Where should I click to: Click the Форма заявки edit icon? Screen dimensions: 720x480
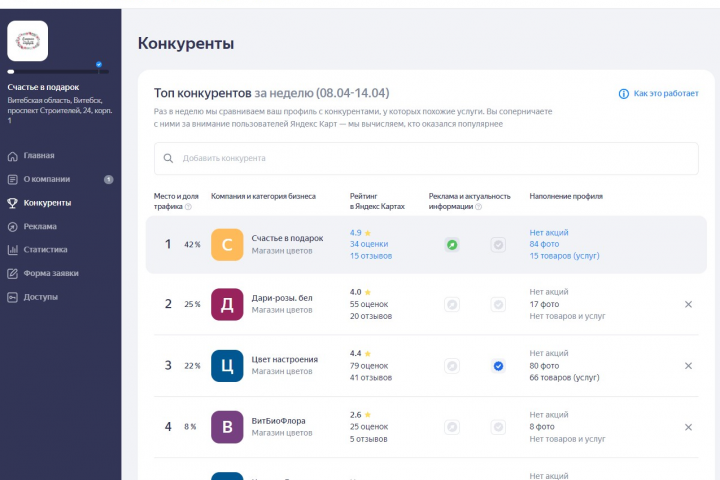(12, 274)
